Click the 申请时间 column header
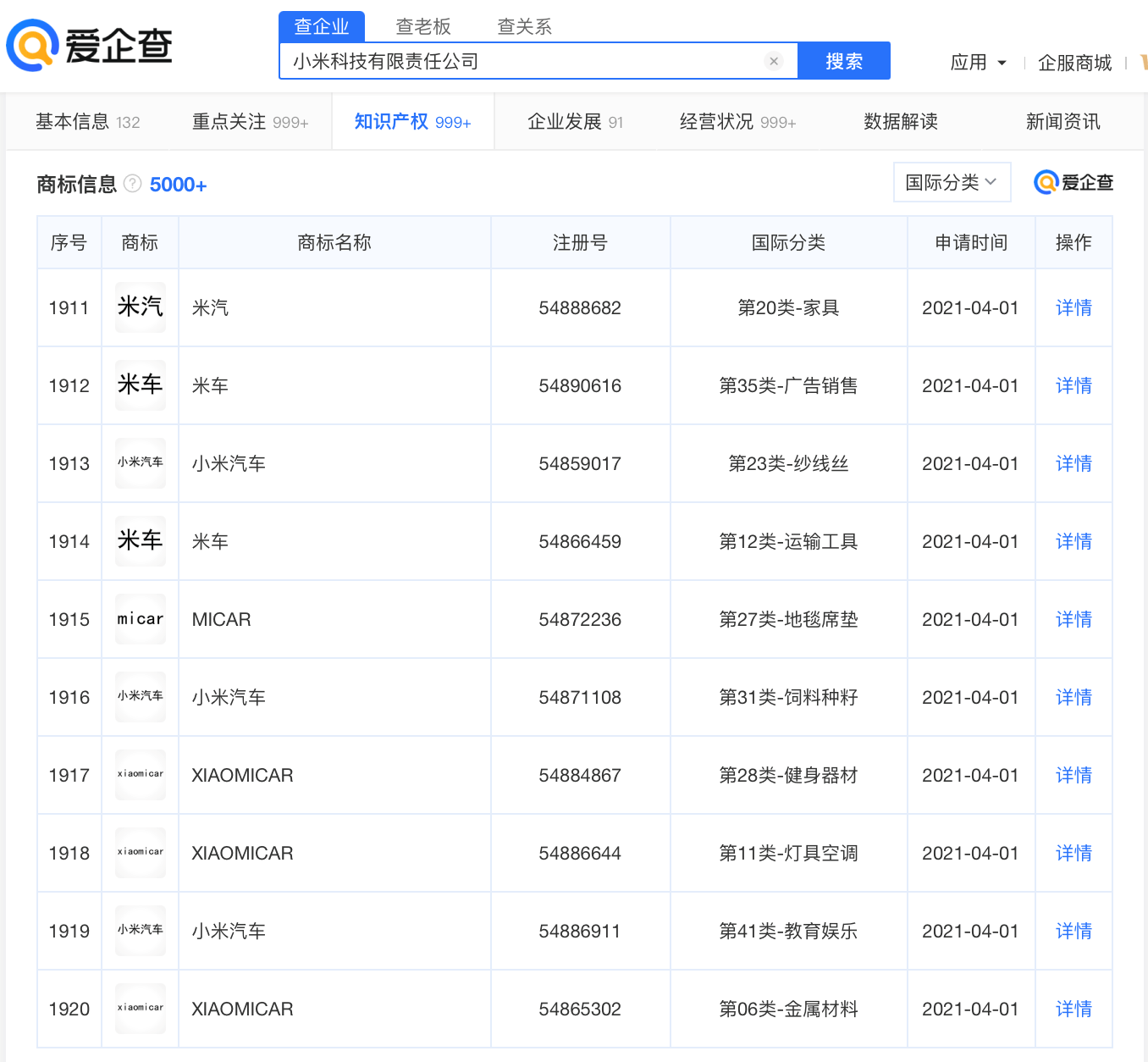 [971, 243]
